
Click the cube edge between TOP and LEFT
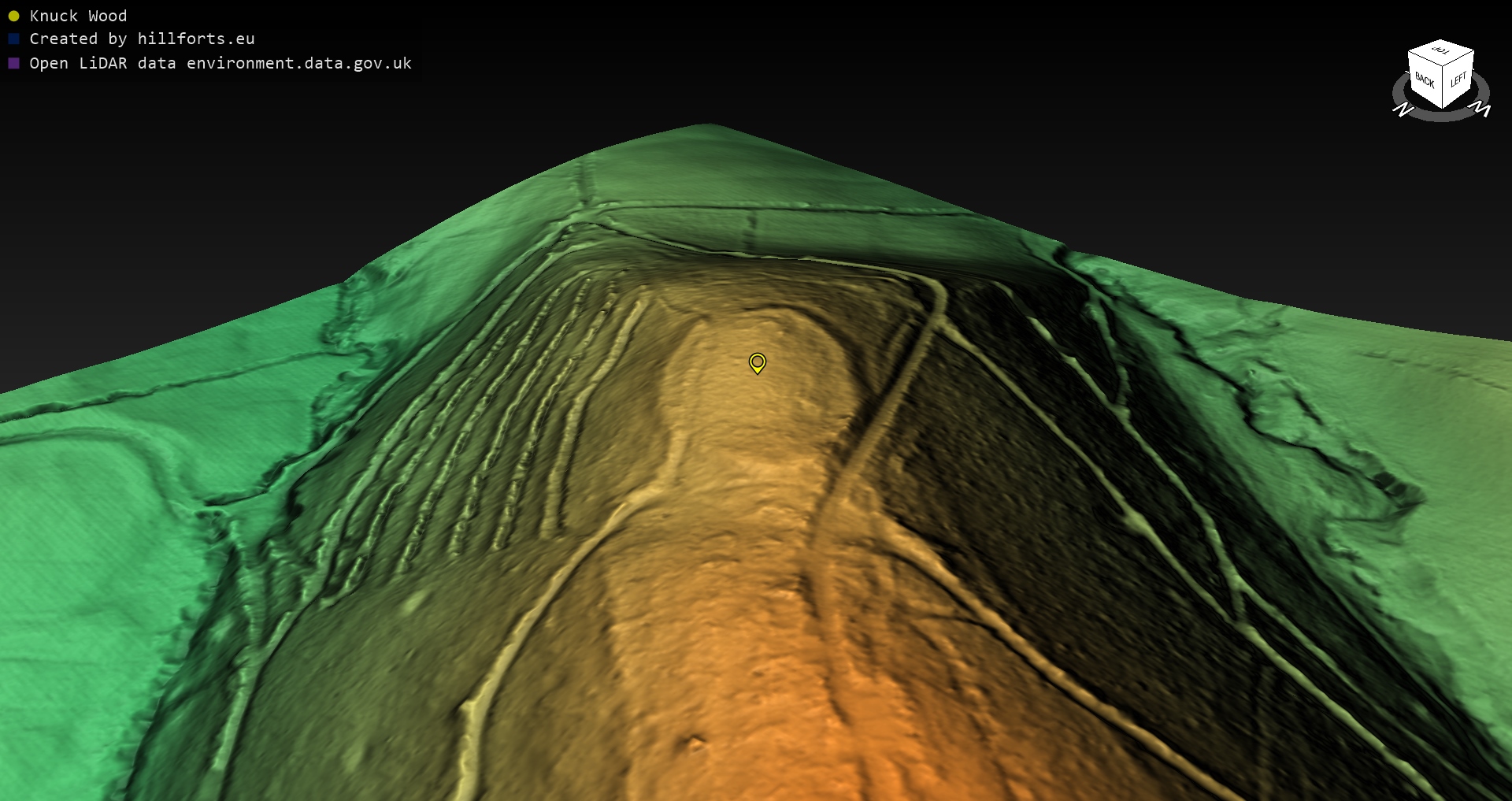pyautogui.click(x=1458, y=59)
